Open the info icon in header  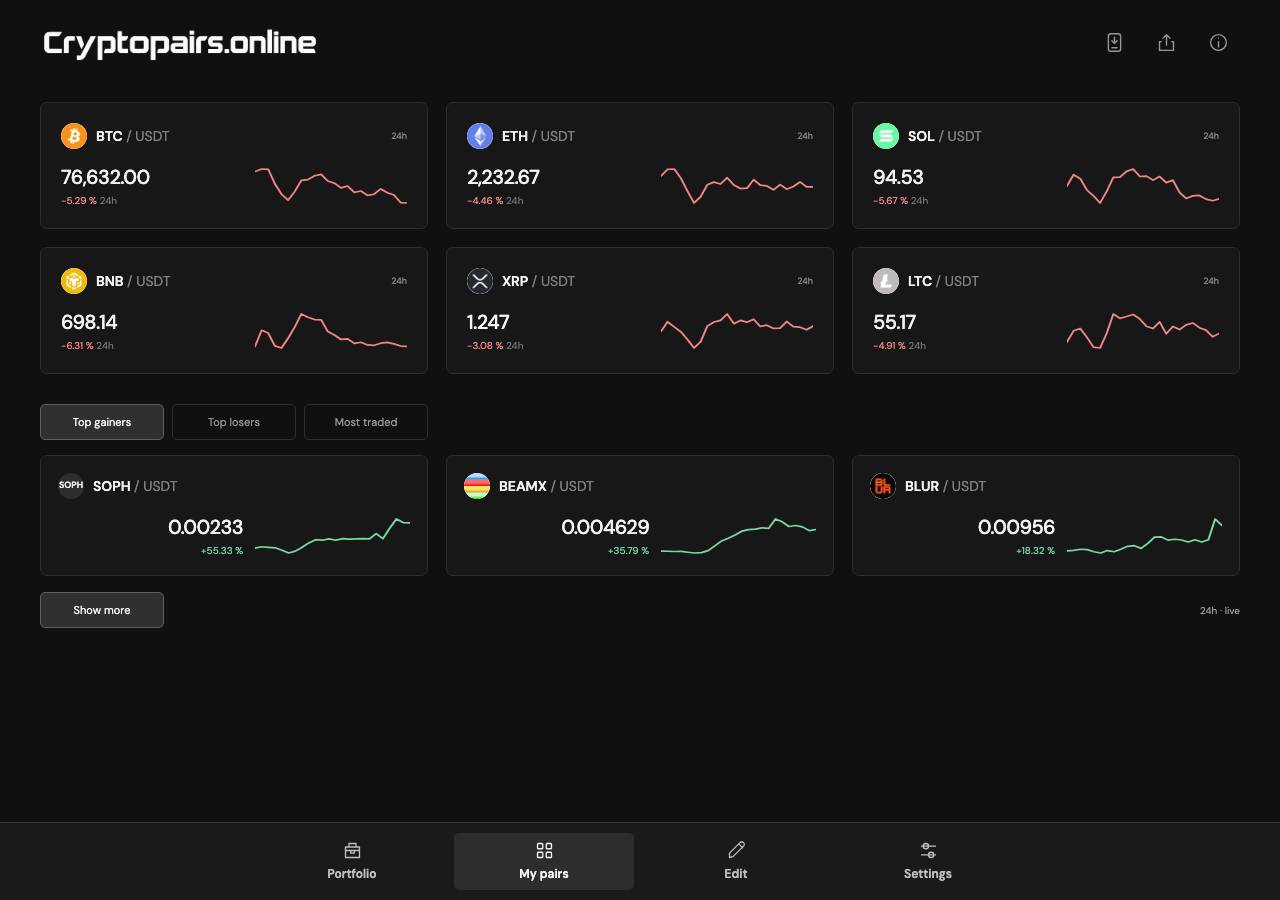(1218, 42)
